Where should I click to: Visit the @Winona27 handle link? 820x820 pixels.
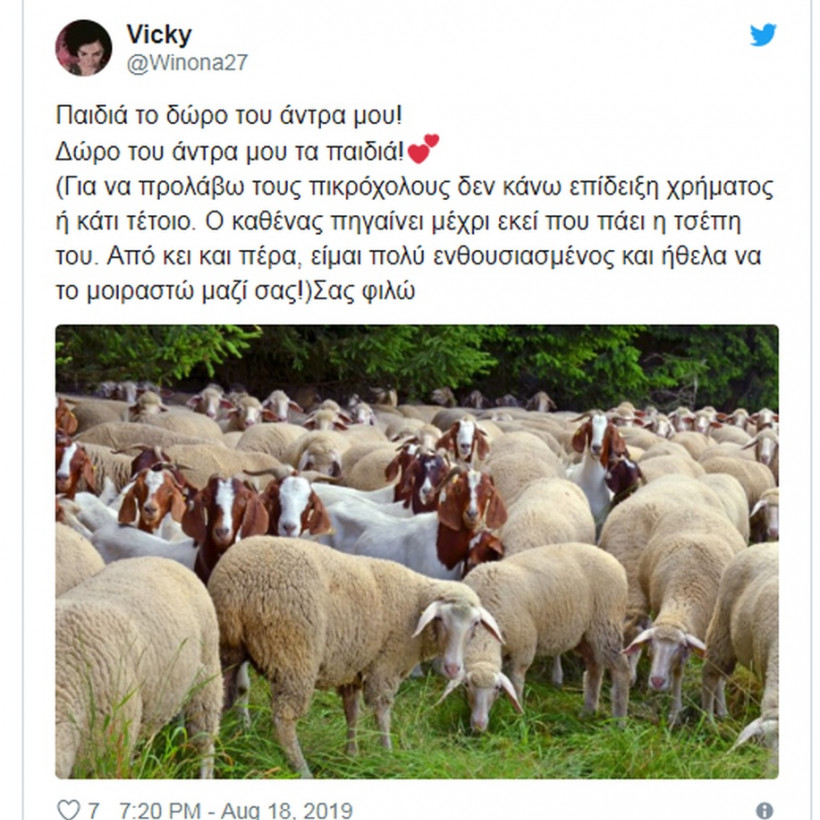187,63
